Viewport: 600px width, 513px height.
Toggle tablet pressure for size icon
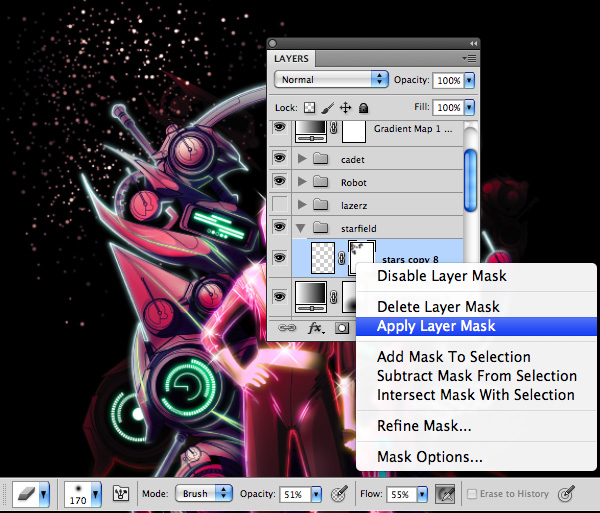pos(567,494)
